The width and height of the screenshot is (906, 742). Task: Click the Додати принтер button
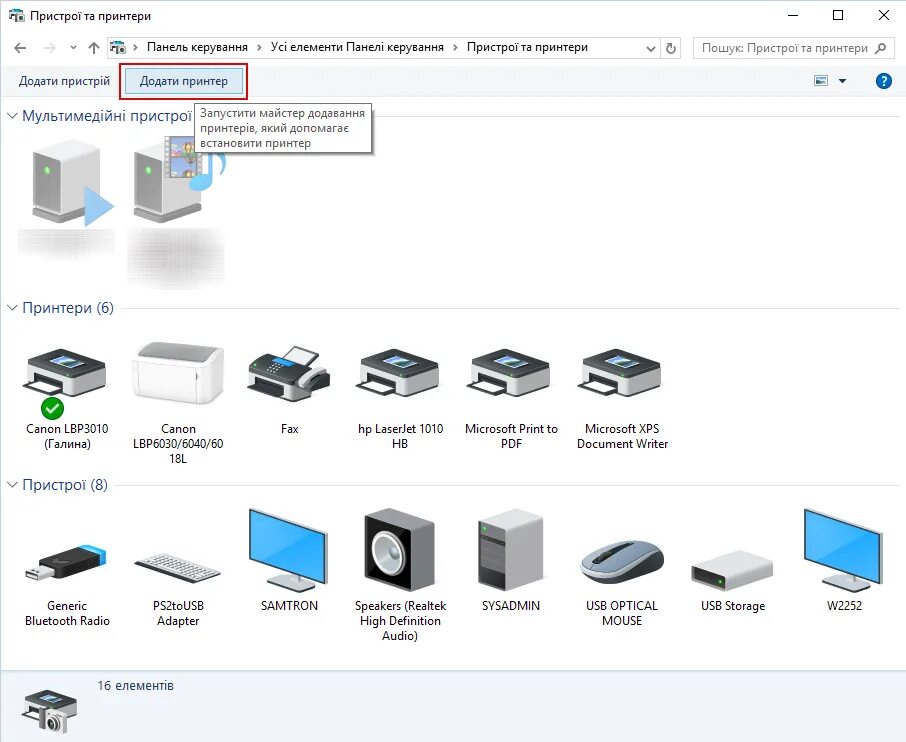184,81
